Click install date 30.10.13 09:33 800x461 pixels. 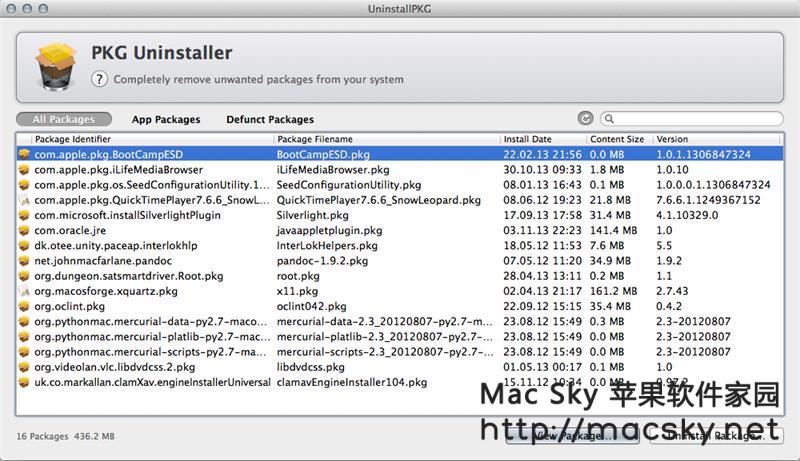click(x=542, y=169)
